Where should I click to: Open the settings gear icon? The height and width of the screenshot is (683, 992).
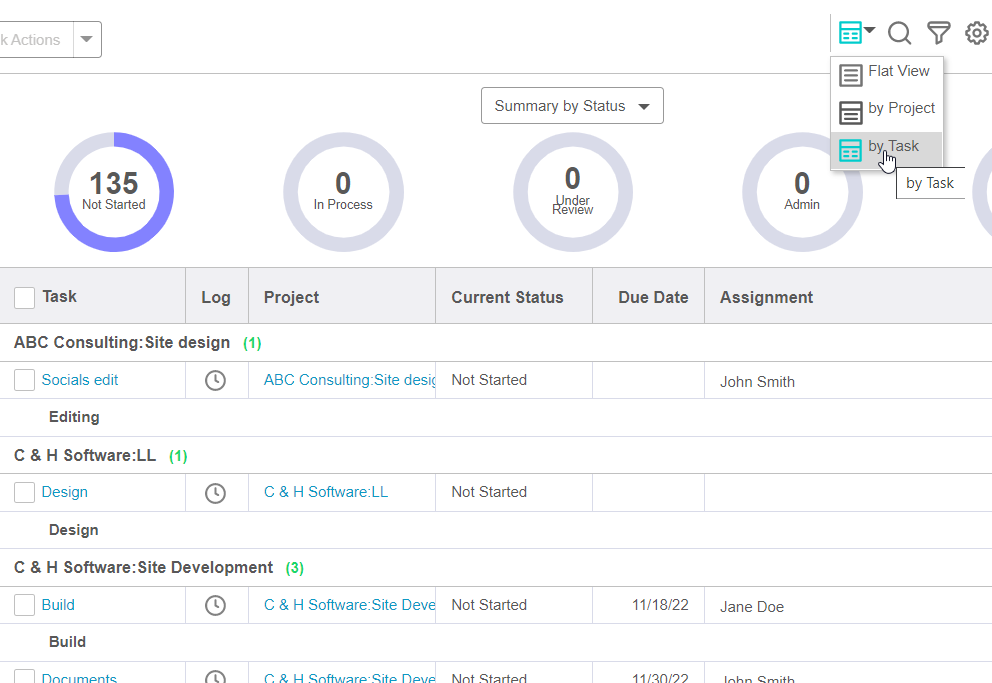point(976,33)
